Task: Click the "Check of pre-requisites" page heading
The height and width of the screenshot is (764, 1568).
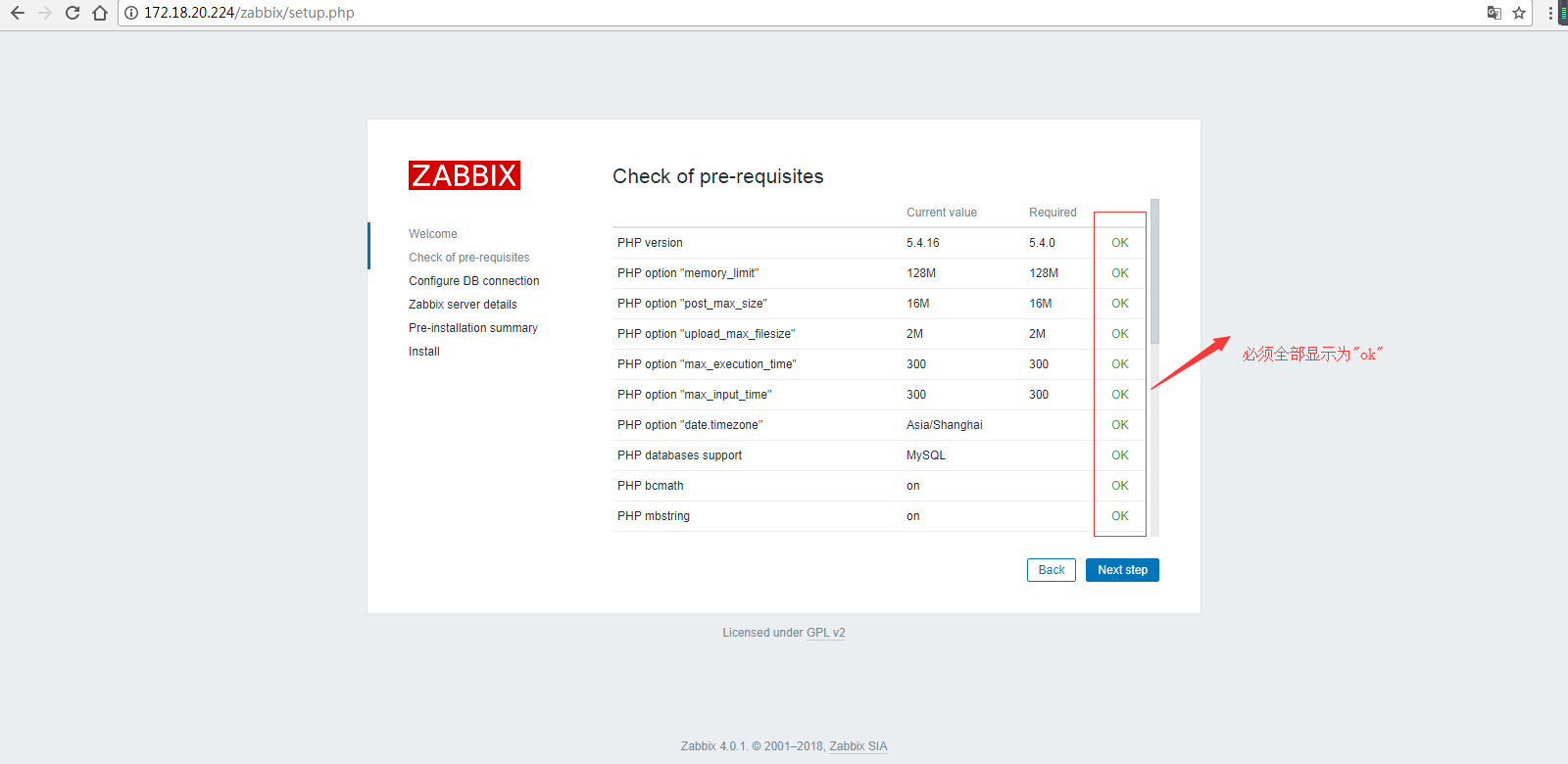Action: [x=718, y=176]
